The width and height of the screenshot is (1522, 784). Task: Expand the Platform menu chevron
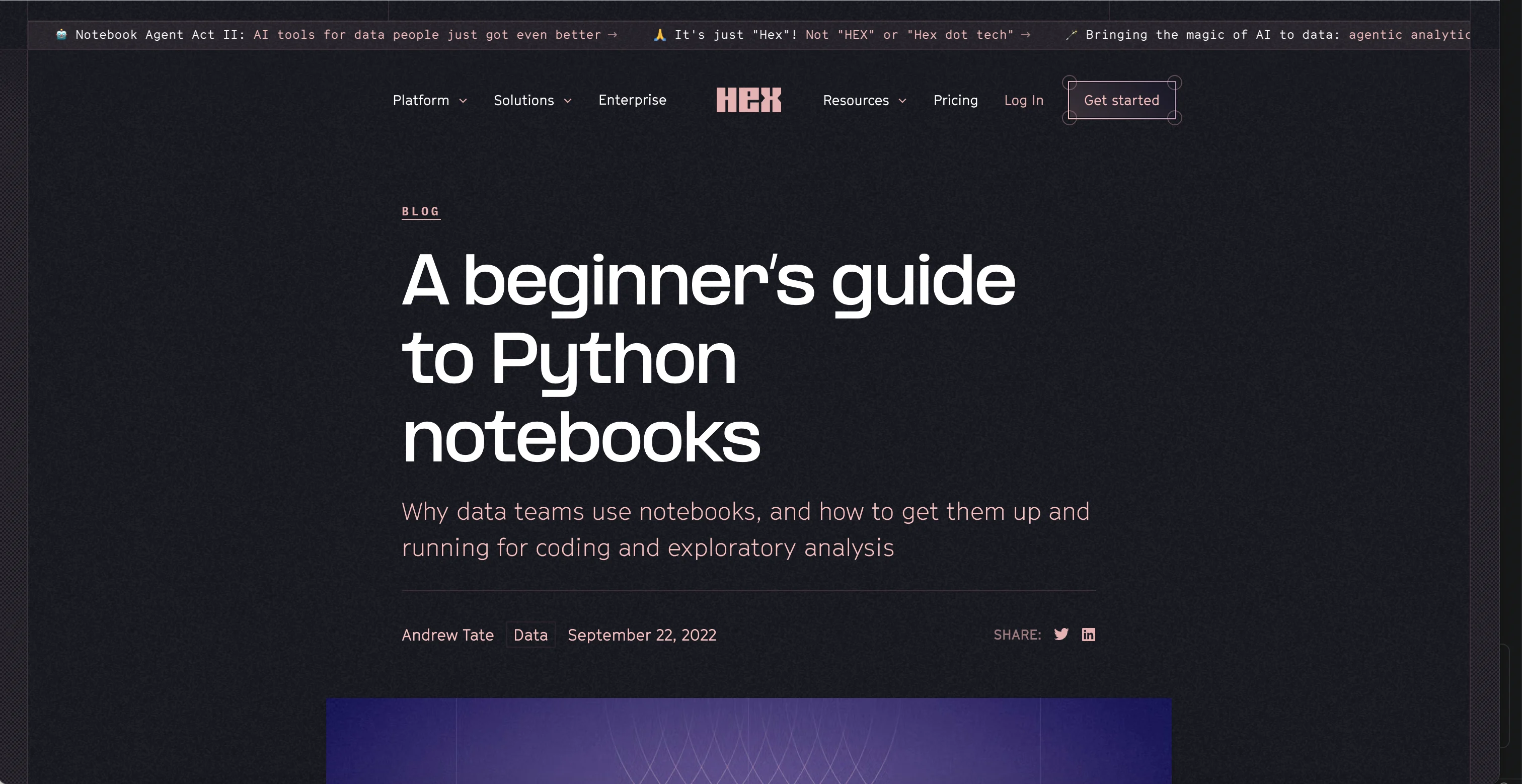(463, 101)
